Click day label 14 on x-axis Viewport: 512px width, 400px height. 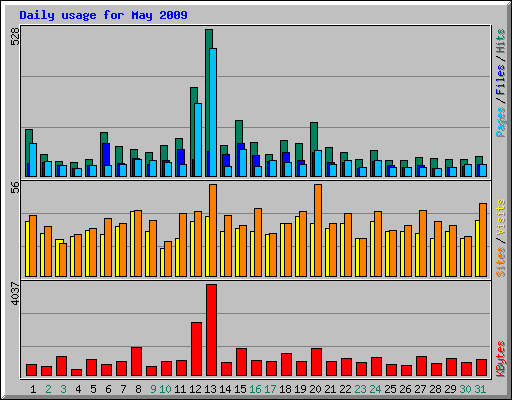[225, 389]
